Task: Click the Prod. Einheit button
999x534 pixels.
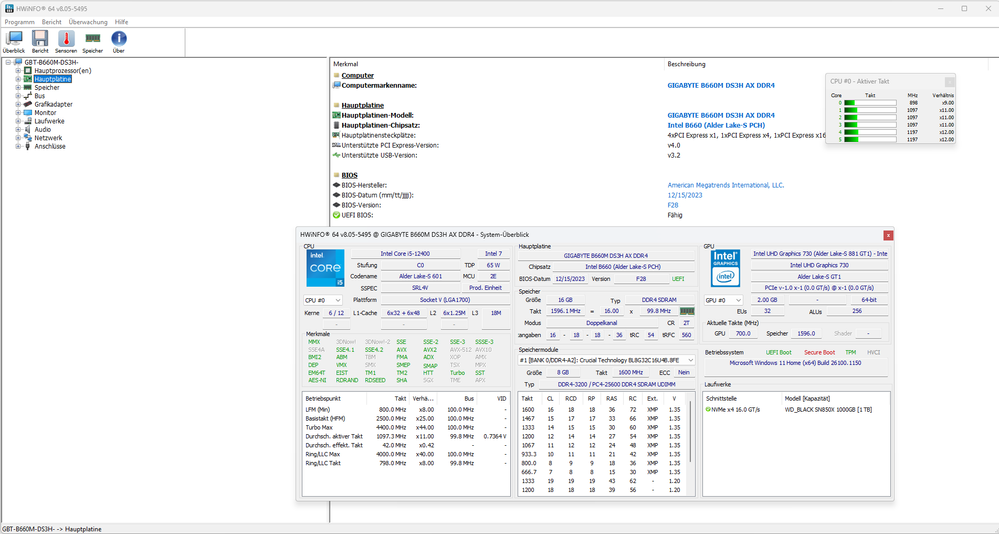Action: tap(485, 288)
